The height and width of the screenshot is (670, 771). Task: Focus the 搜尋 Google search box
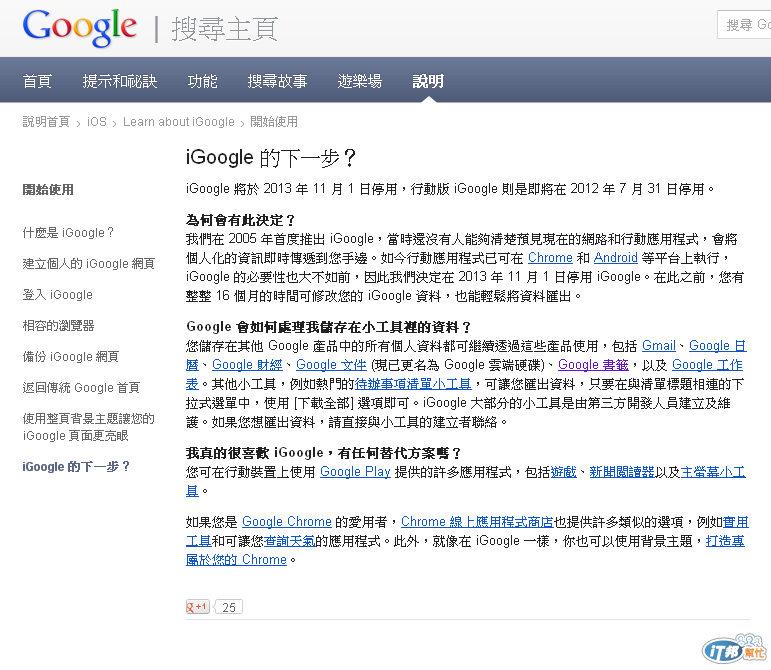tap(744, 25)
